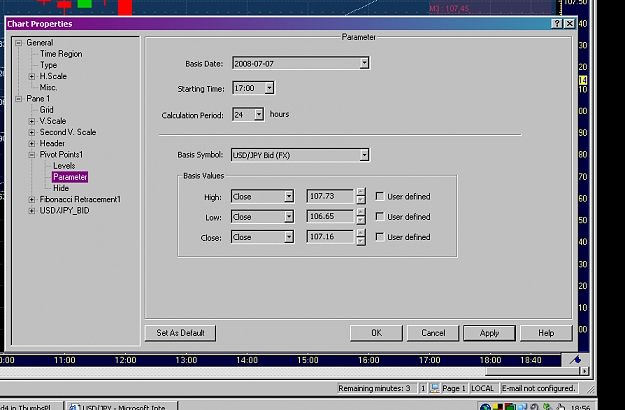Screen dimensions: 625x410
Task: Expand the V.Scale tree node
Action: (x=32, y=121)
